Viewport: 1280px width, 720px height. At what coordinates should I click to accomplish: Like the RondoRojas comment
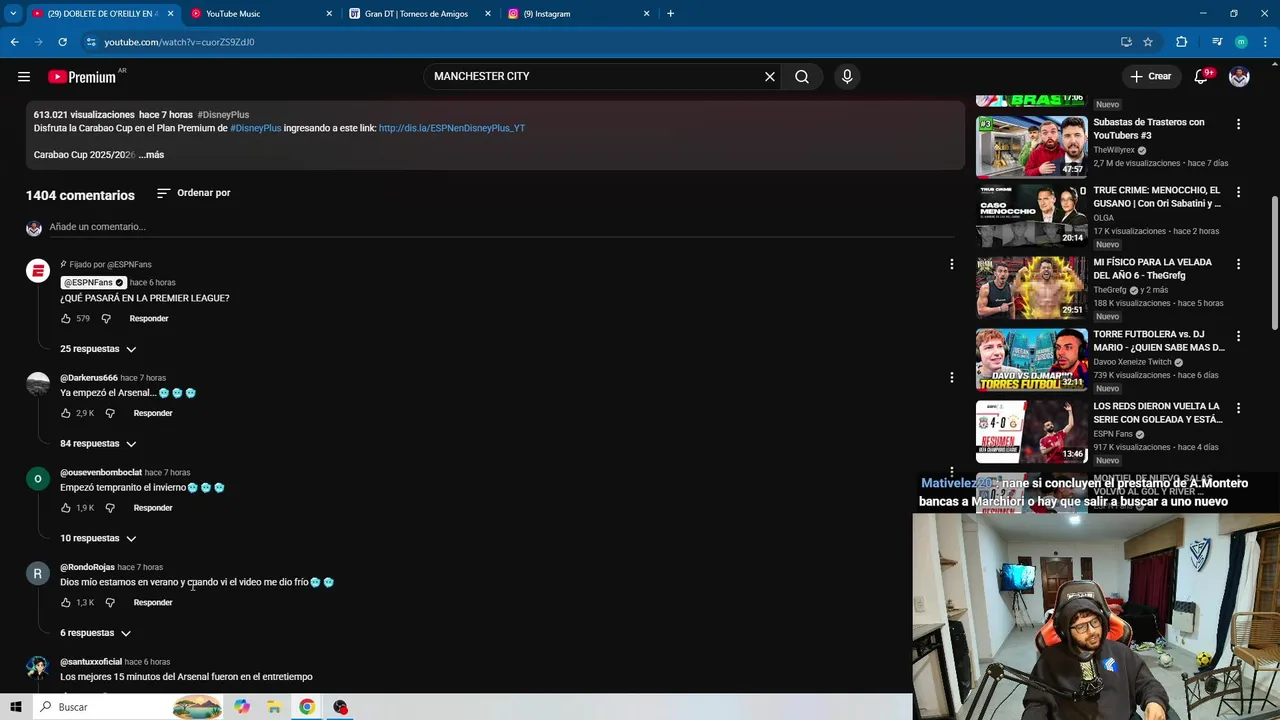pos(66,603)
